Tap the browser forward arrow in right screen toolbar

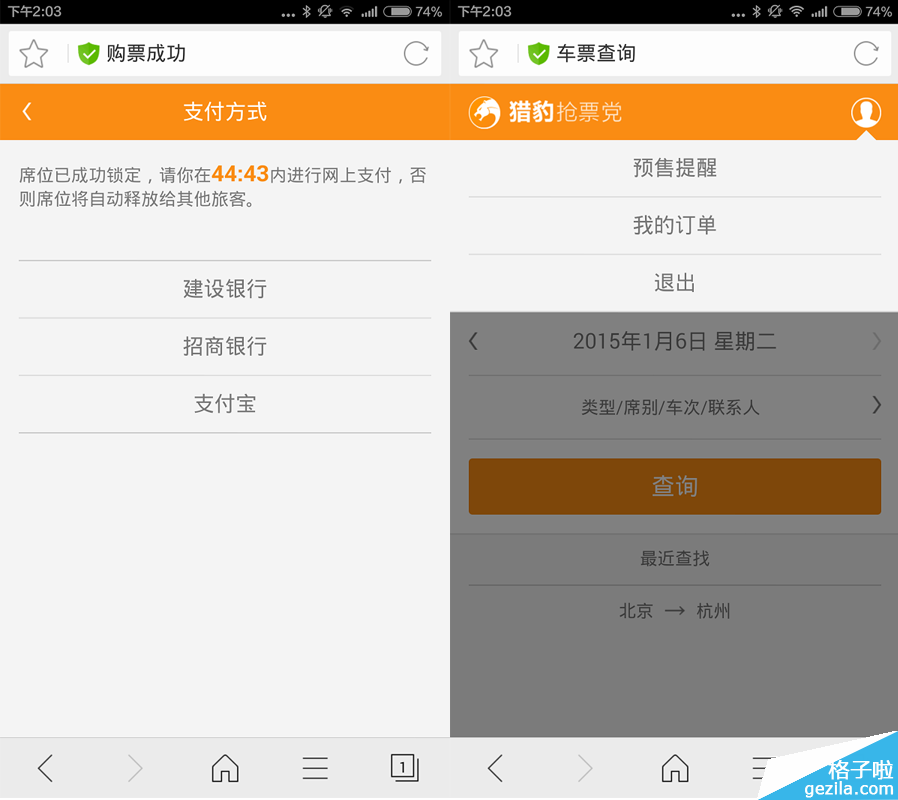tap(585, 768)
